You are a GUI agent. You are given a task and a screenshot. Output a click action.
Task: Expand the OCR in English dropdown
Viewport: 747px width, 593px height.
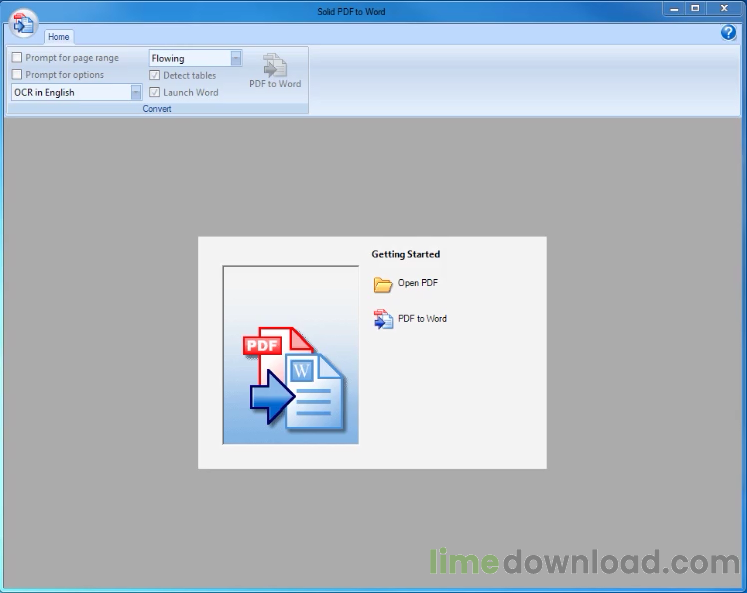[x=136, y=92]
